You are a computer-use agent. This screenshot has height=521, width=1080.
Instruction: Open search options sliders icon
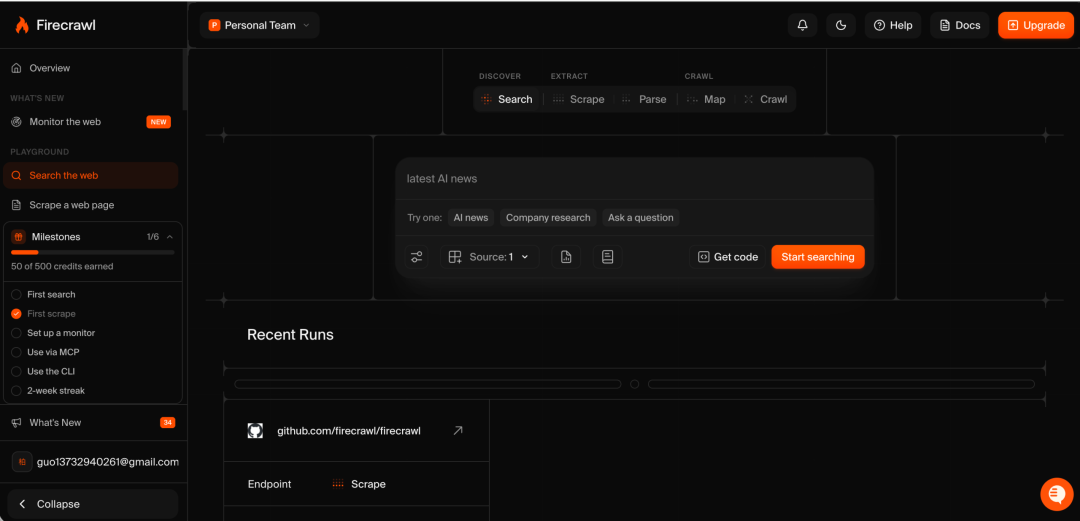417,257
